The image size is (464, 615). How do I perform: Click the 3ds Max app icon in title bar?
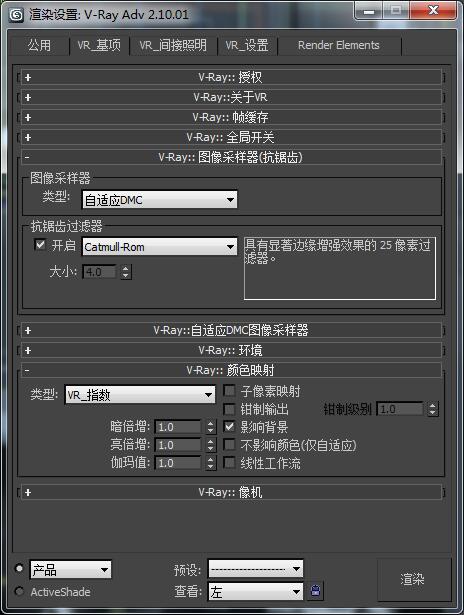pyautogui.click(x=16, y=15)
